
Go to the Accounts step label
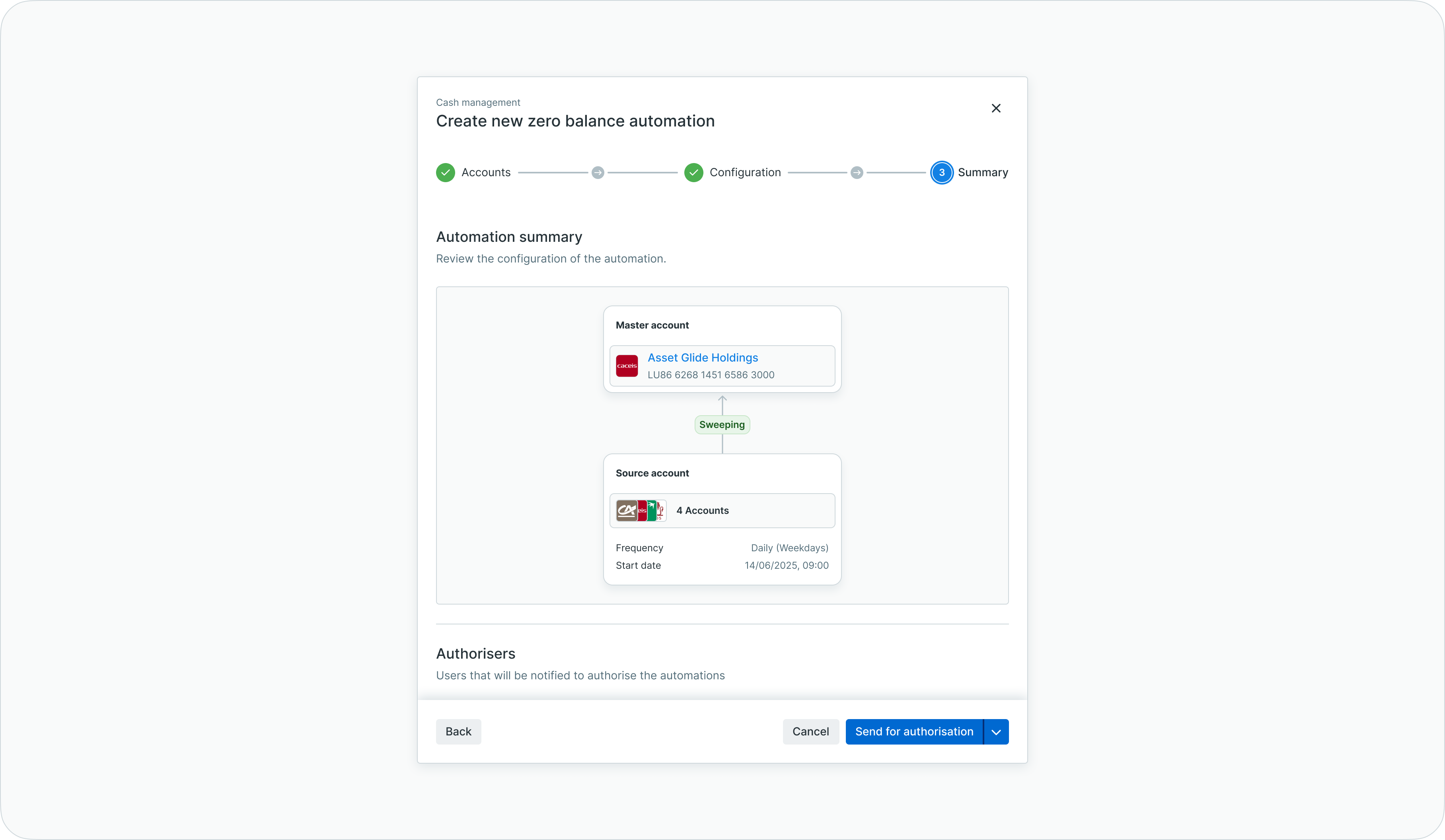(486, 173)
